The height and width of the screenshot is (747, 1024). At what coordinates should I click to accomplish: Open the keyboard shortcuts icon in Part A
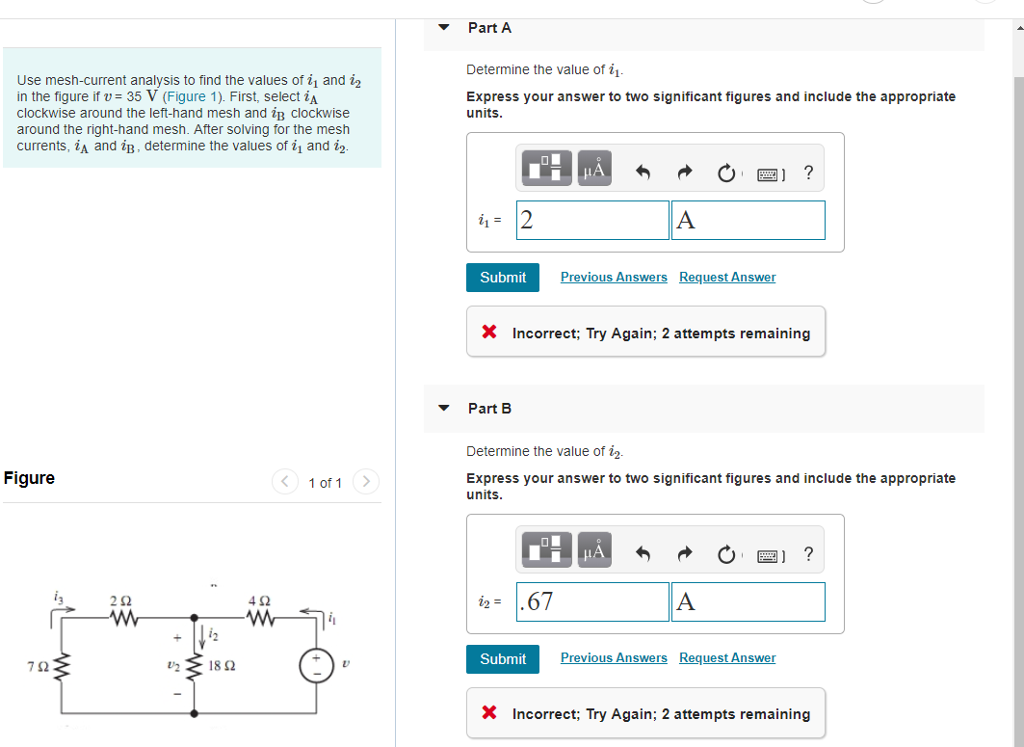[x=768, y=171]
